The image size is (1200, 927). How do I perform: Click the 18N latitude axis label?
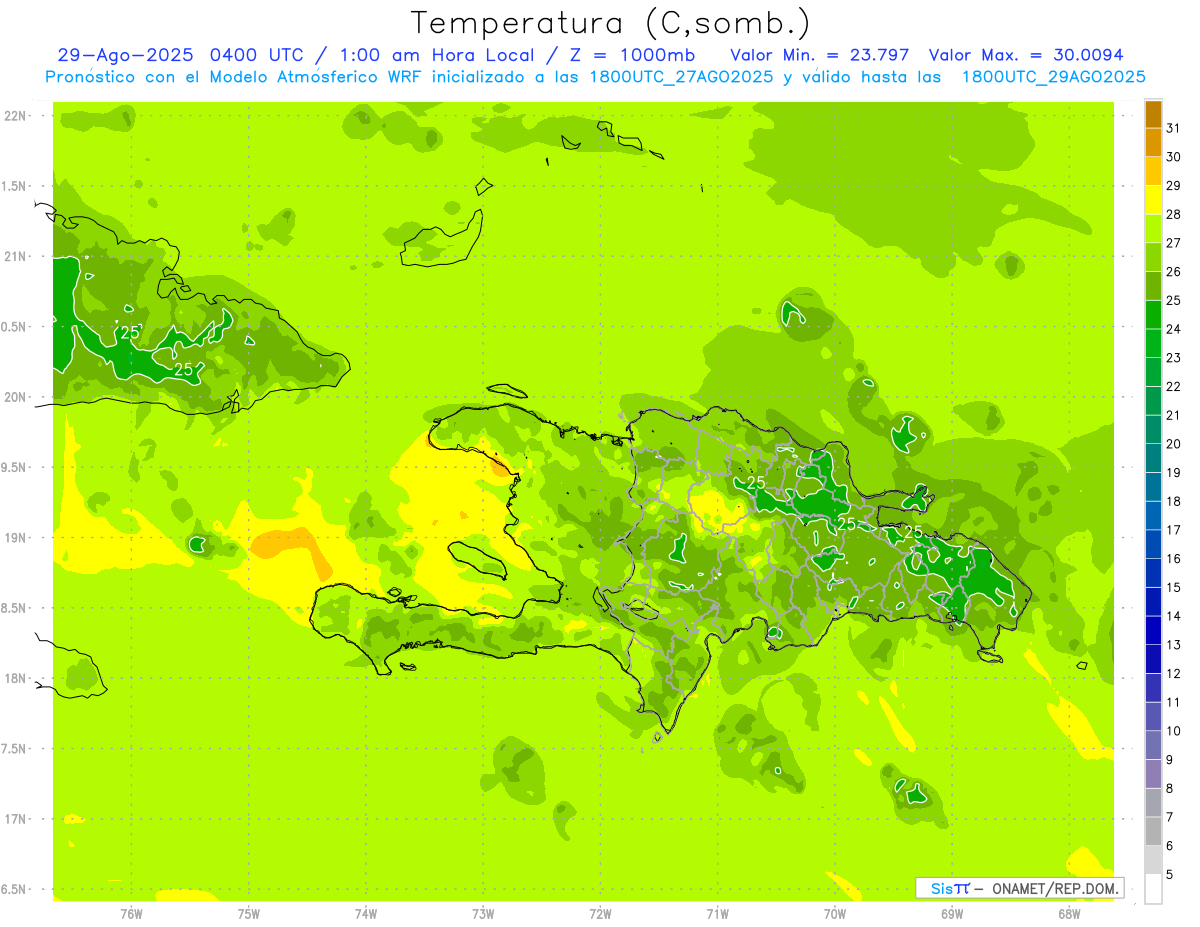[x=14, y=679]
